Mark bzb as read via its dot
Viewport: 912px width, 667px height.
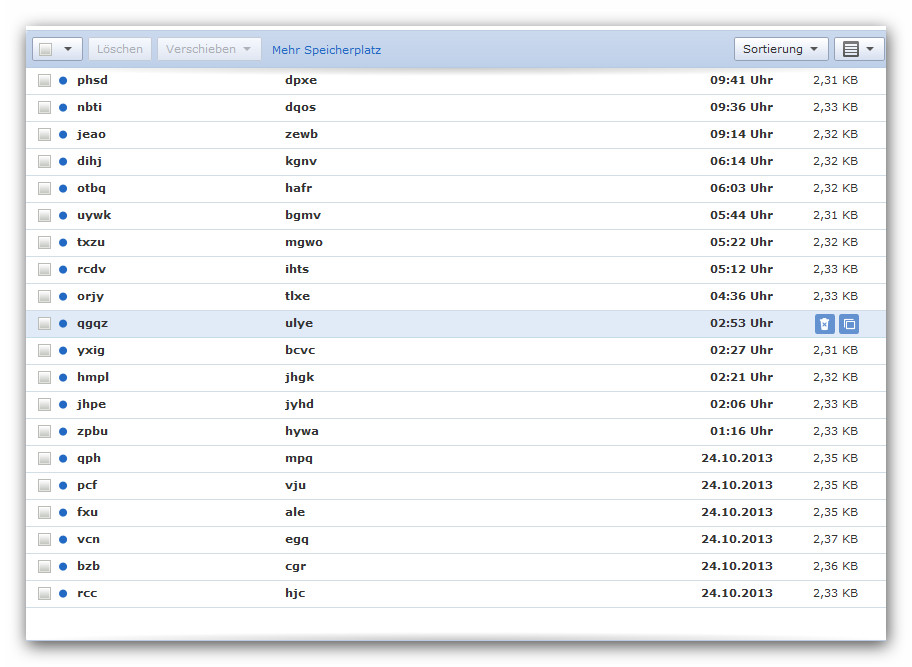(x=63, y=566)
